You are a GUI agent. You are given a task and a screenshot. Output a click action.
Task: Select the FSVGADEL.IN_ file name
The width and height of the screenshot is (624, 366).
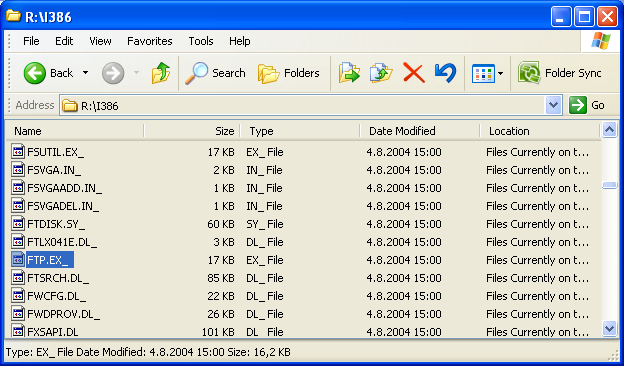63,206
